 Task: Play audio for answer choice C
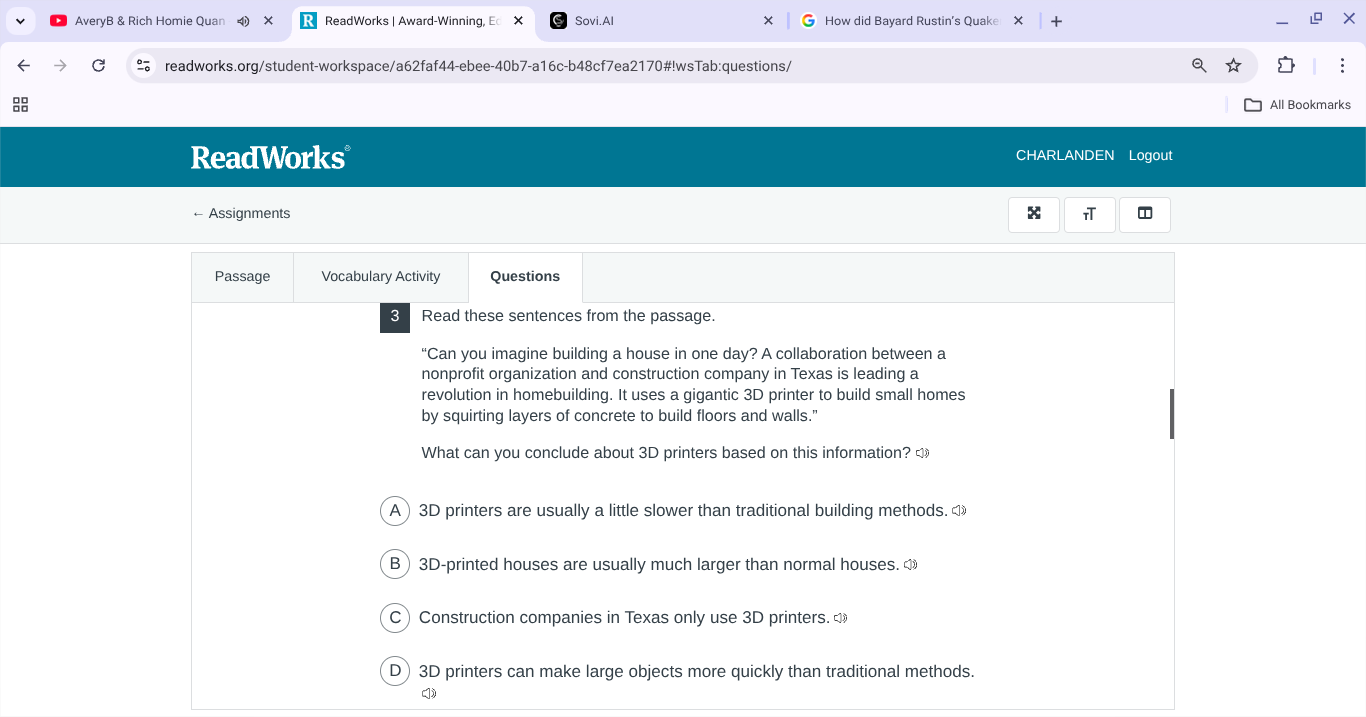tap(840, 618)
